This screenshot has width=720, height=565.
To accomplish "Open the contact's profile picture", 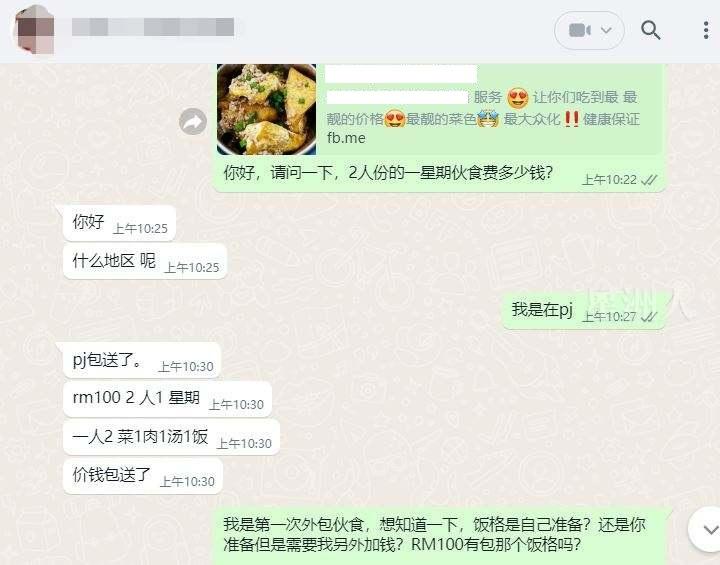I will tap(36, 30).
